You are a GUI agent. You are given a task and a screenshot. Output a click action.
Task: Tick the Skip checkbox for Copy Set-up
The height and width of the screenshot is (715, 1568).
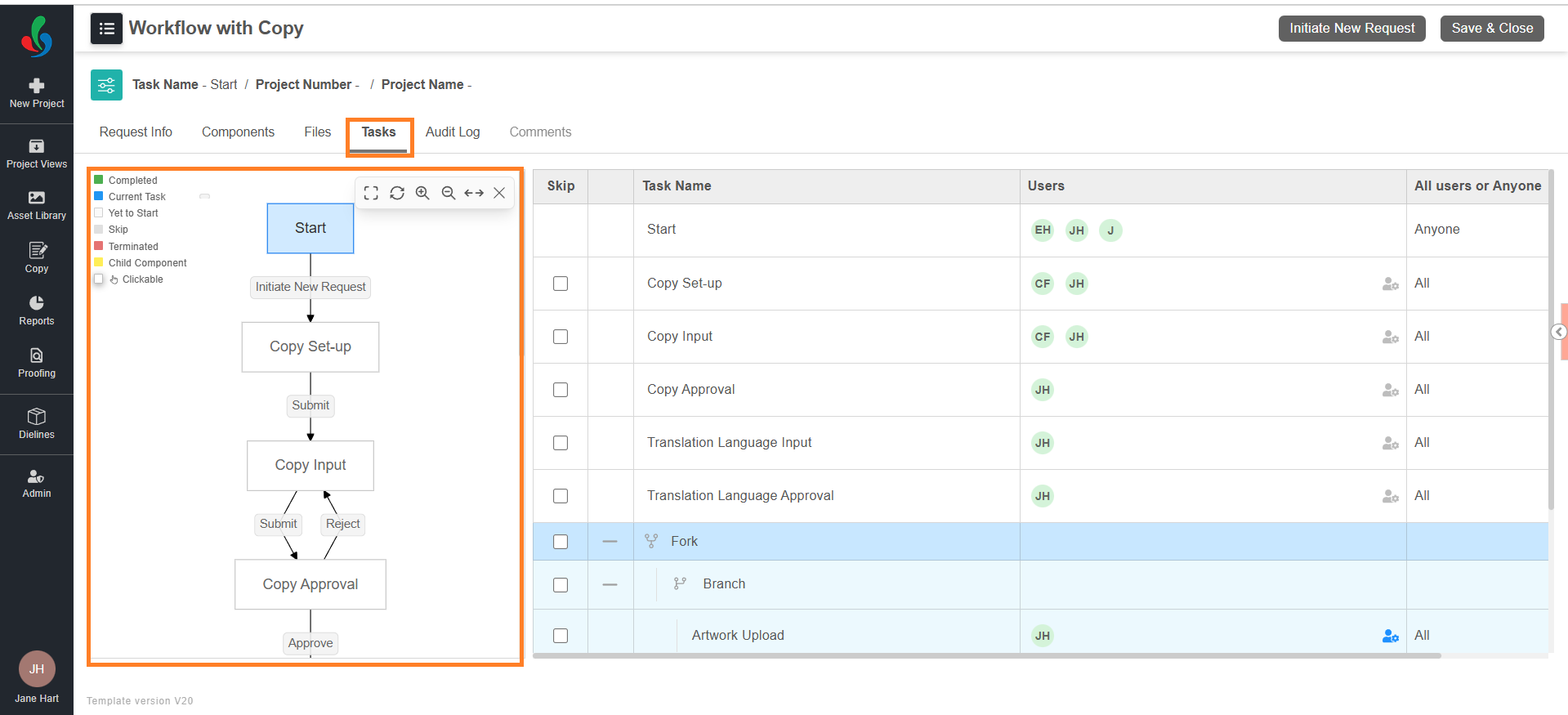click(561, 284)
